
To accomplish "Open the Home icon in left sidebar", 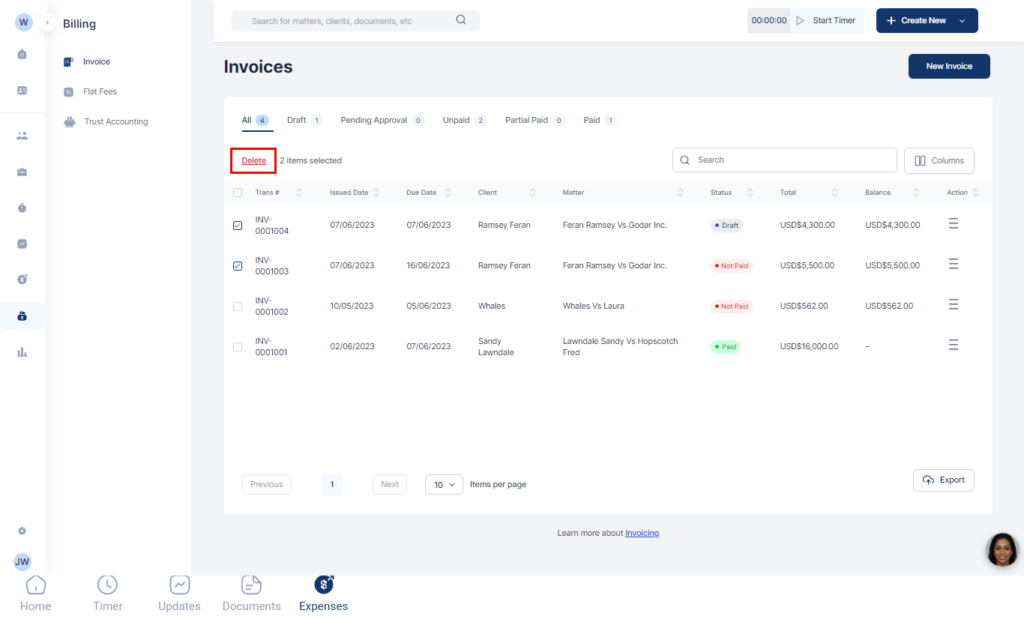I will [22, 54].
